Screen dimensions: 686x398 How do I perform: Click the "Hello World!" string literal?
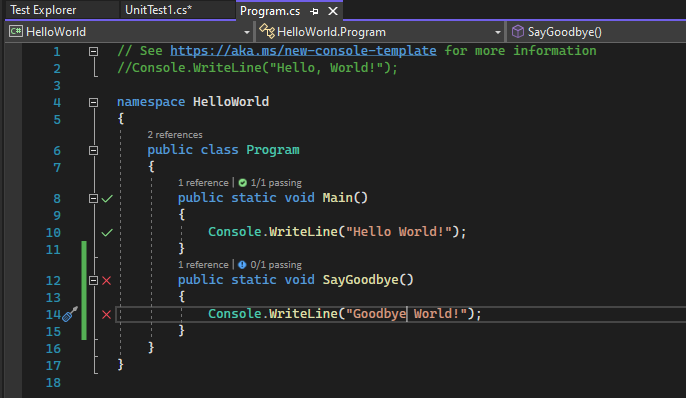coord(398,231)
